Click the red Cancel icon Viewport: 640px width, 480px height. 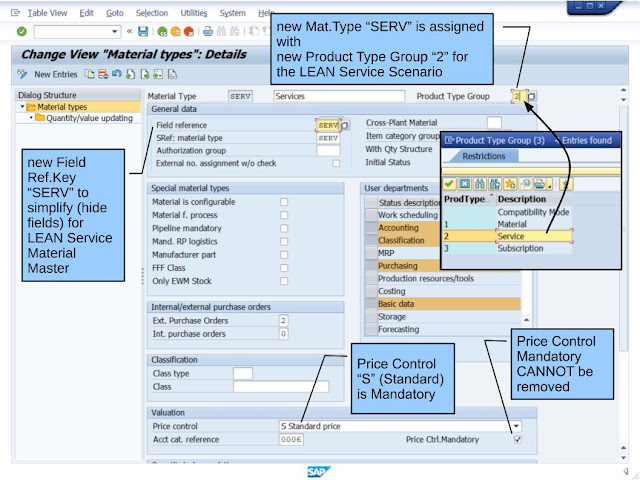(x=189, y=31)
